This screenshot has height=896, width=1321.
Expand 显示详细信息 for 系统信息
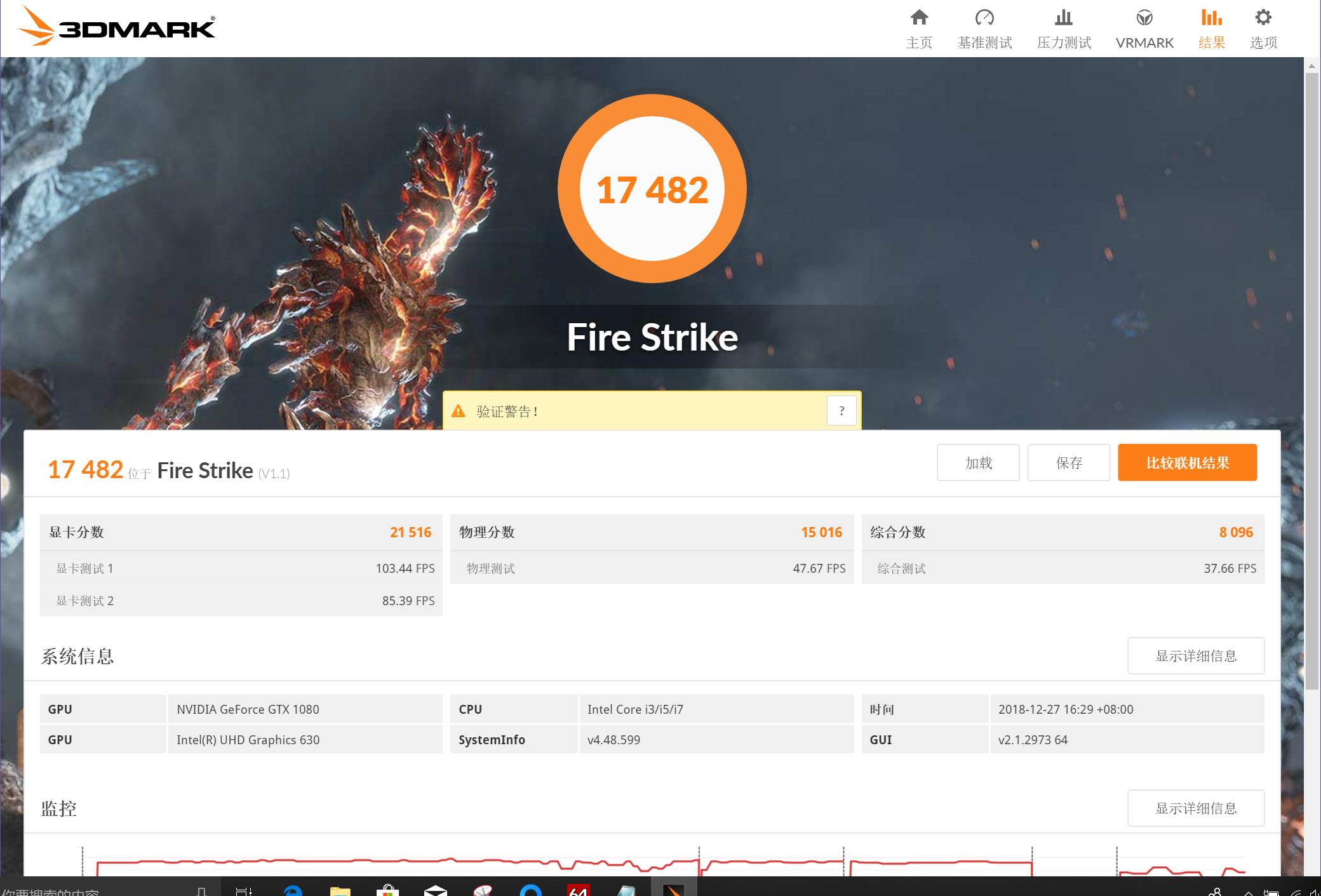1195,655
